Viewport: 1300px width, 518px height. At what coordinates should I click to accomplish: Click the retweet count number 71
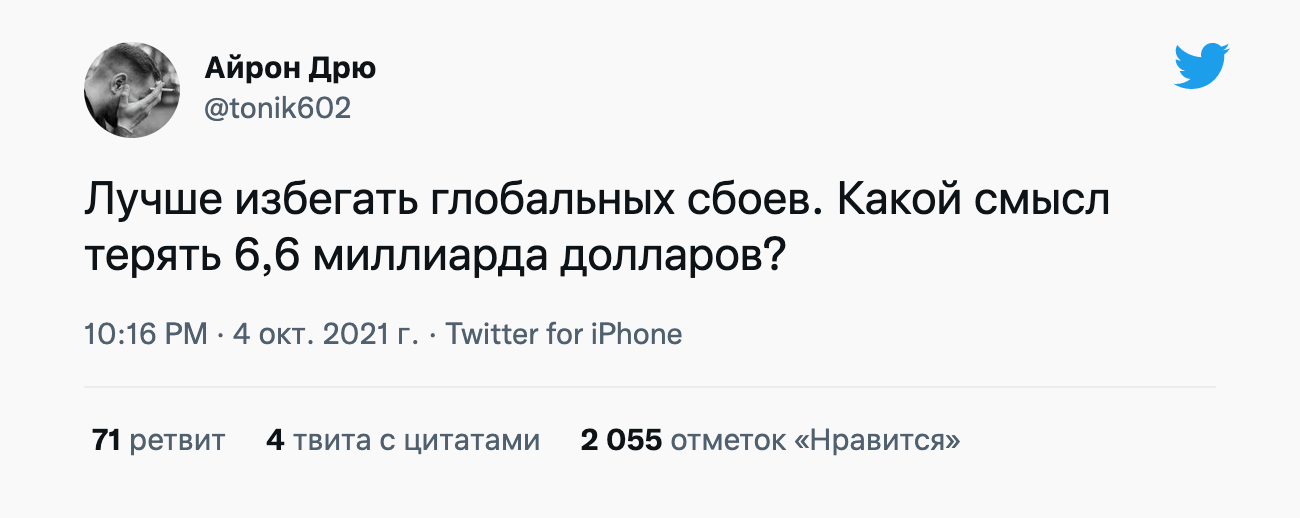(106, 440)
